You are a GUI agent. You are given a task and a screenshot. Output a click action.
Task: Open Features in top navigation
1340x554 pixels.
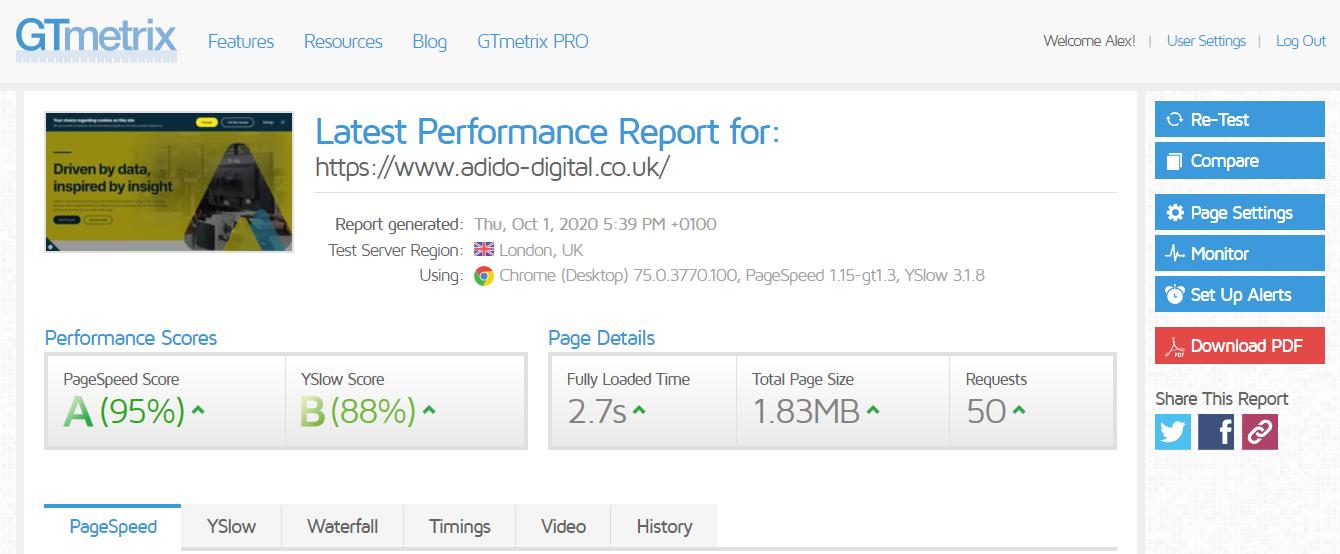click(241, 42)
